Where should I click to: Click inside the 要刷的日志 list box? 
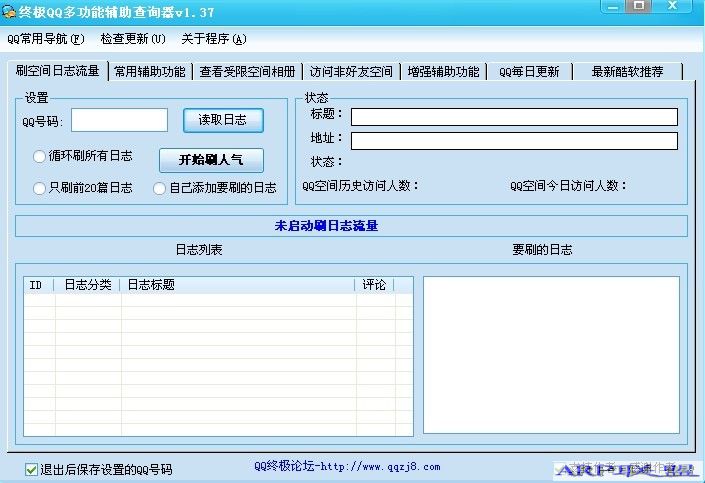(551, 355)
